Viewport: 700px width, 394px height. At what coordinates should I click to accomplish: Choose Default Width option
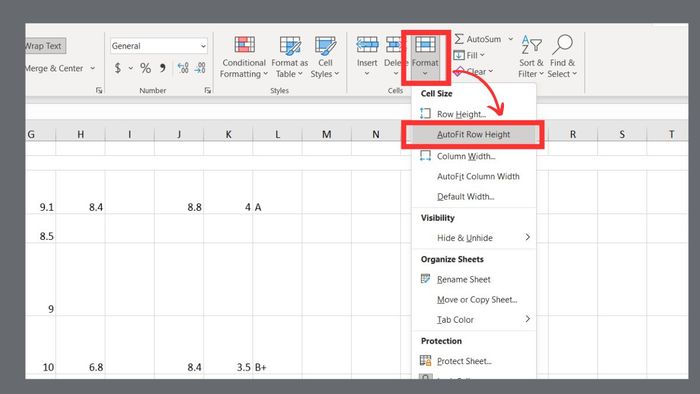[474, 196]
